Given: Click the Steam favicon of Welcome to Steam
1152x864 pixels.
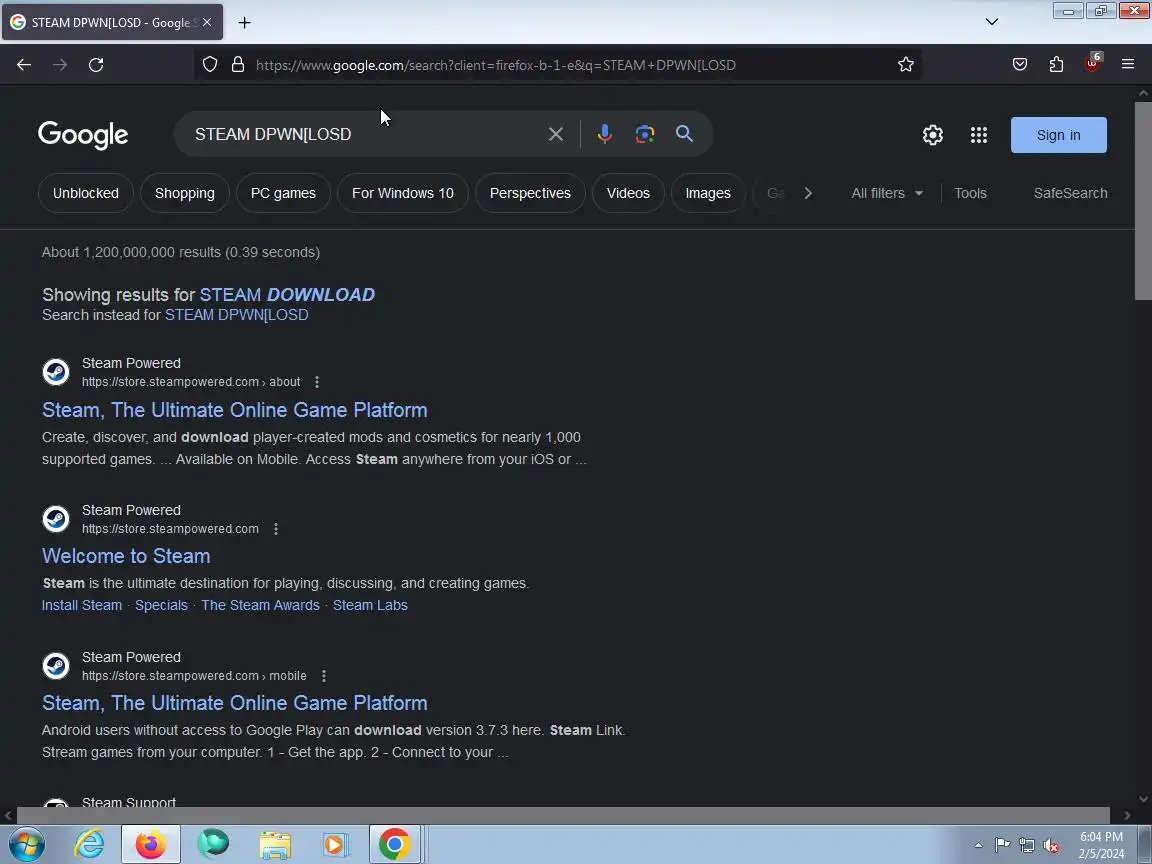Looking at the screenshot, I should [x=56, y=519].
